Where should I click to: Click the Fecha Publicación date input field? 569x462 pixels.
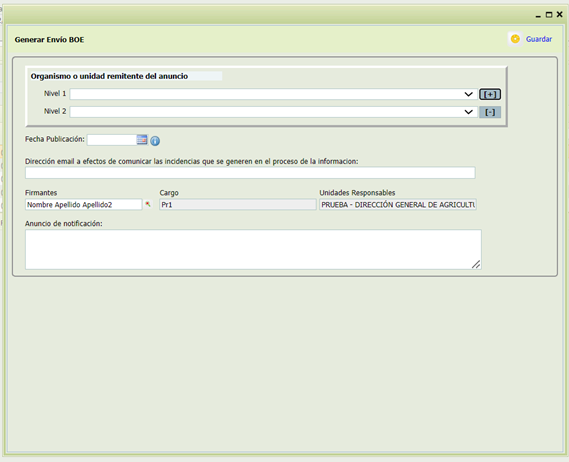pyautogui.click(x=112, y=140)
